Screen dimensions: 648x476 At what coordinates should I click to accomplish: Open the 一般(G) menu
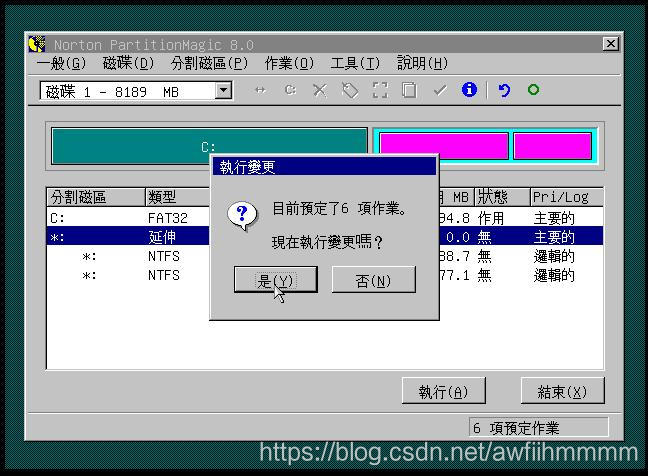coord(61,63)
